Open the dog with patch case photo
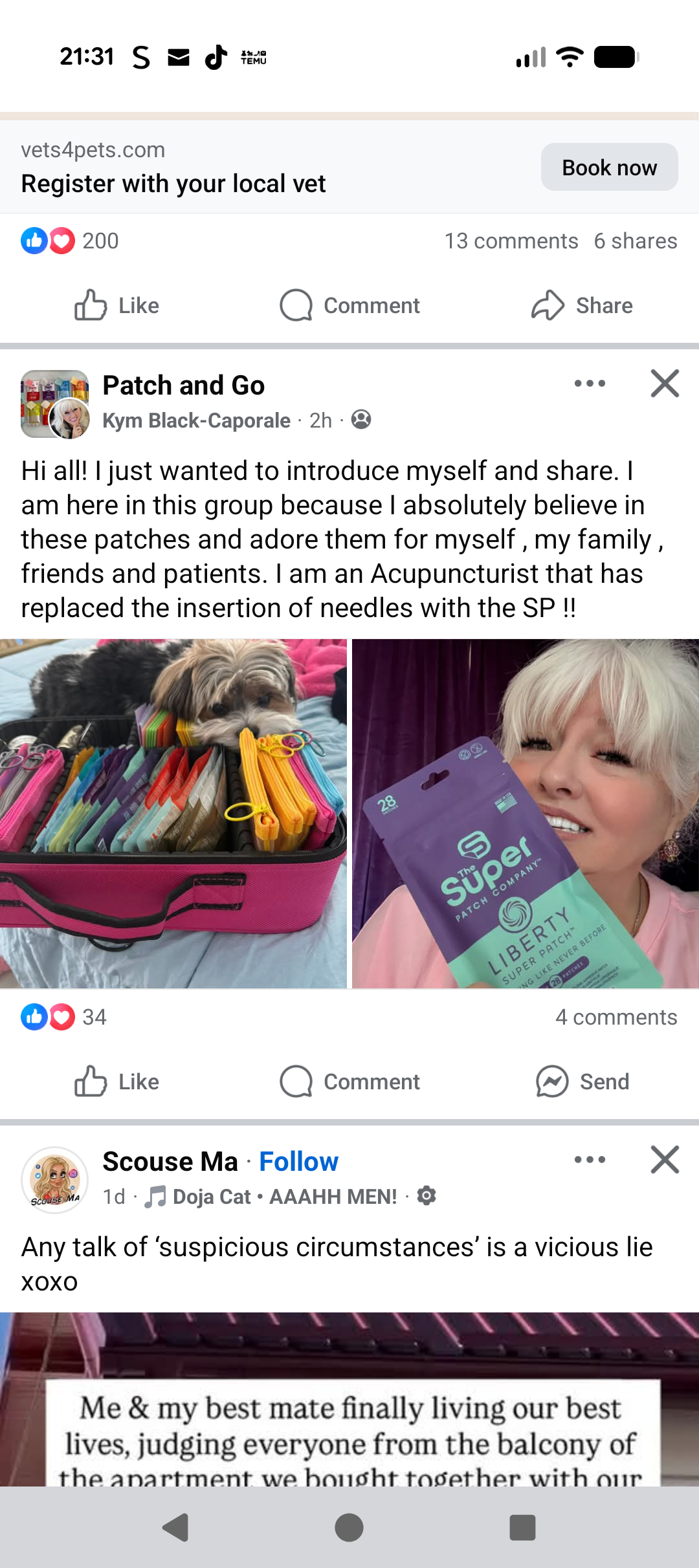The image size is (699, 1568). point(173,813)
